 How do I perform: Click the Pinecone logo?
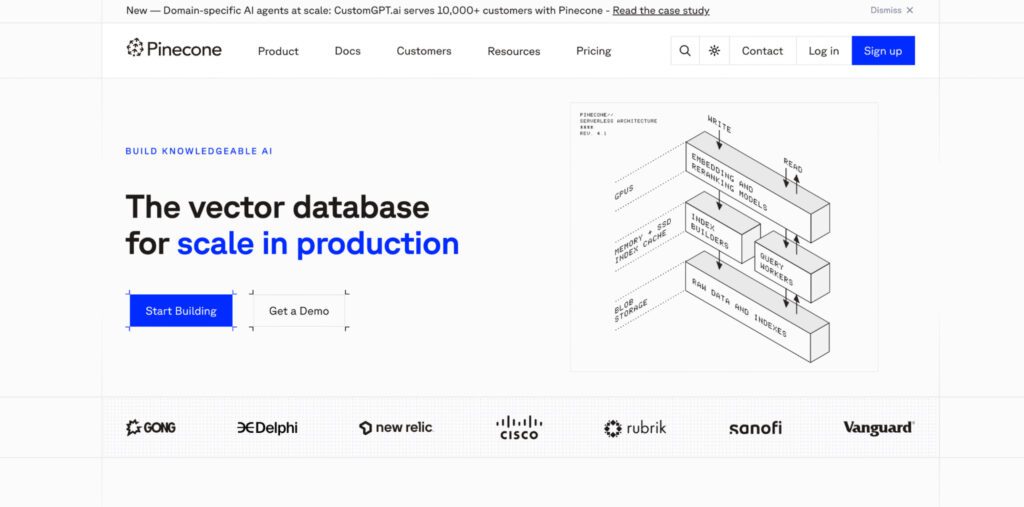[174, 48]
